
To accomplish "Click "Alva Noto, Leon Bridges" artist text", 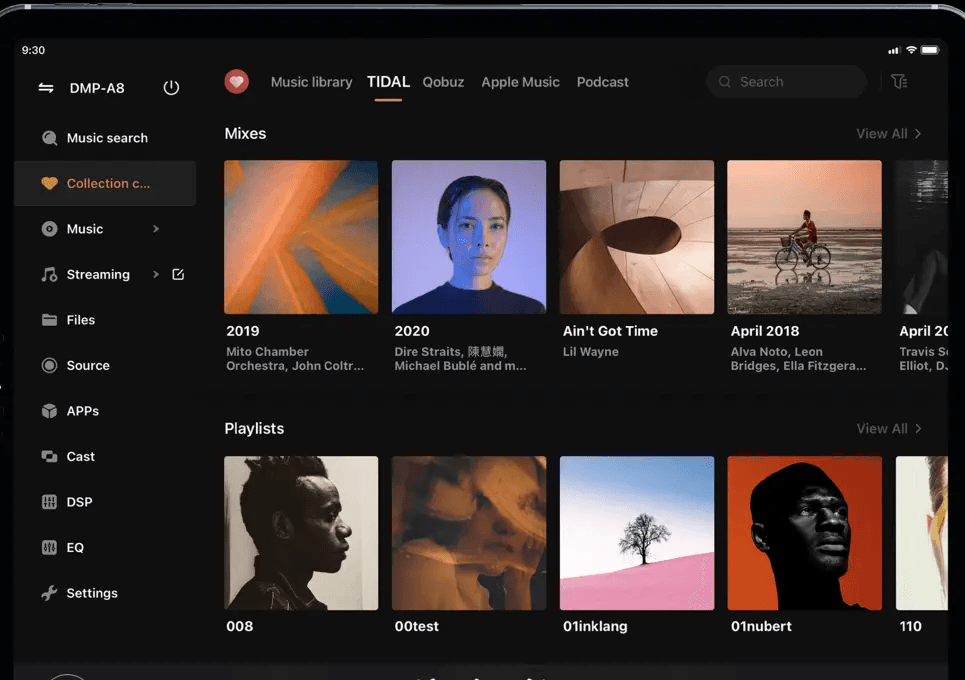I will (x=798, y=359).
